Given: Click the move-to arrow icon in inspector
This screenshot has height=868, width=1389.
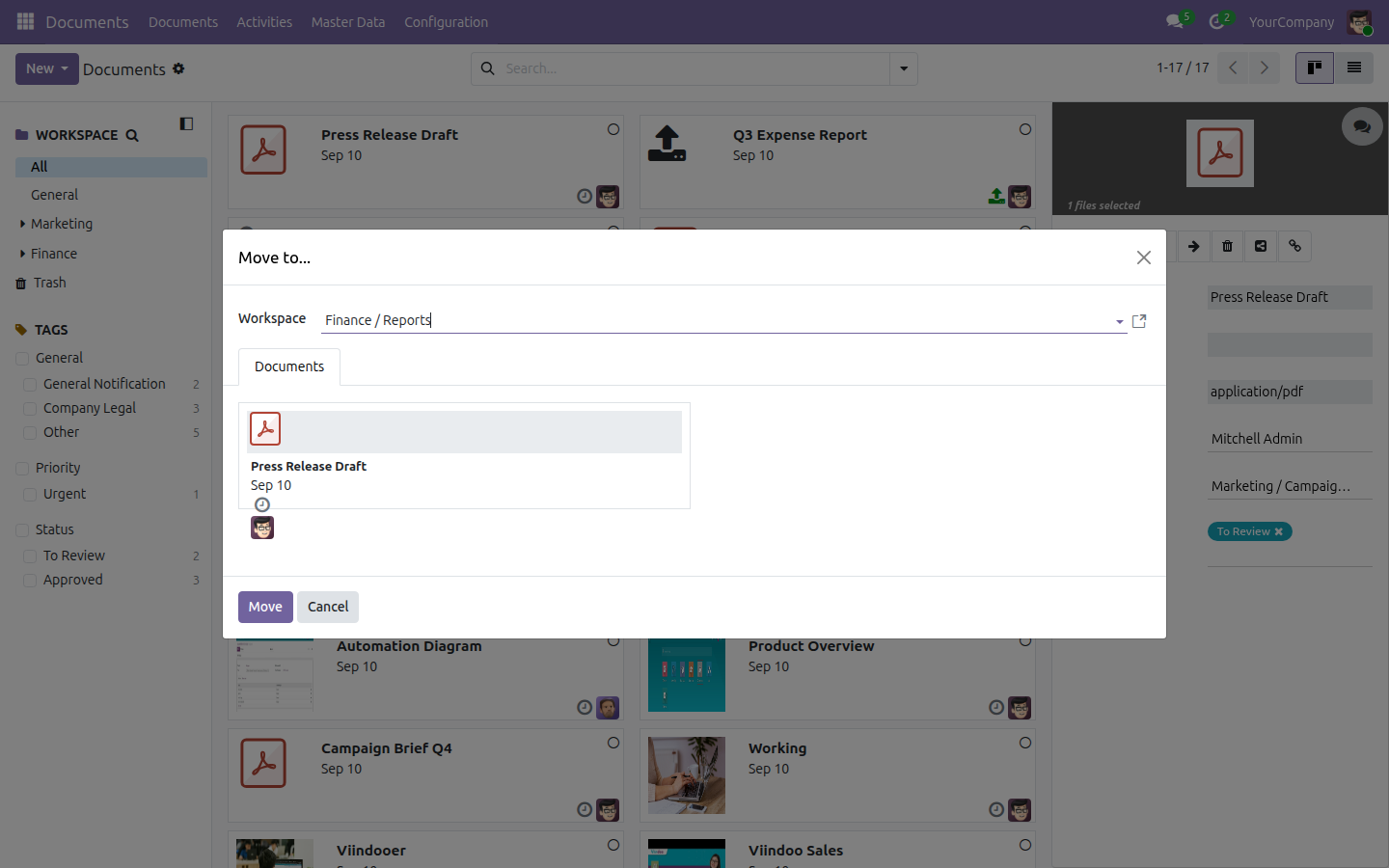Looking at the screenshot, I should click(x=1193, y=246).
